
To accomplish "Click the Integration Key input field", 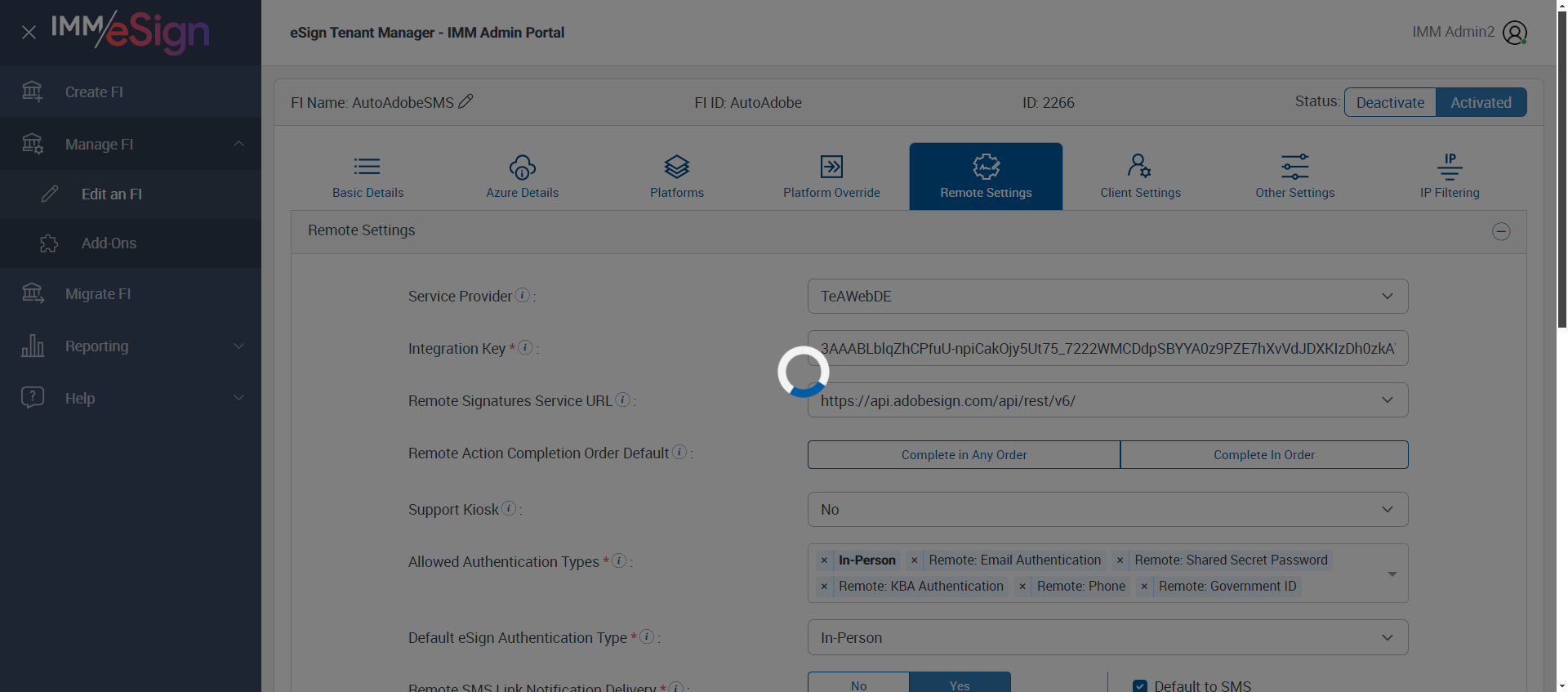I will (x=1107, y=348).
